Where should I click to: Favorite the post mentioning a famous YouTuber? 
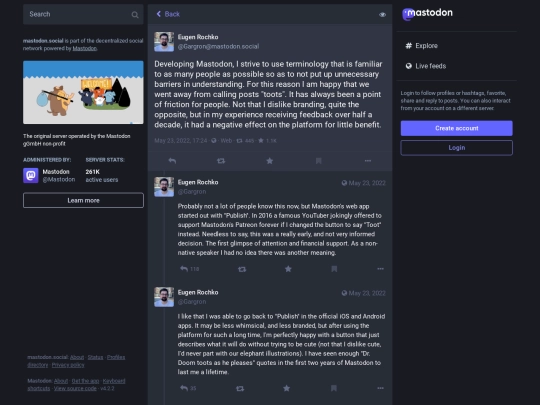coord(288,269)
